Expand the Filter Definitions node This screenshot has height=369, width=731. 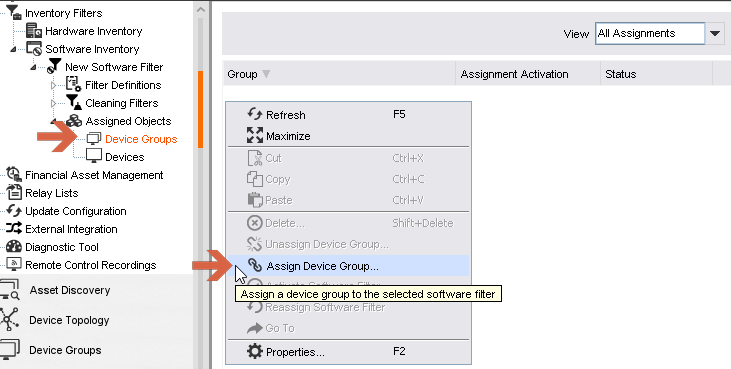[54, 85]
